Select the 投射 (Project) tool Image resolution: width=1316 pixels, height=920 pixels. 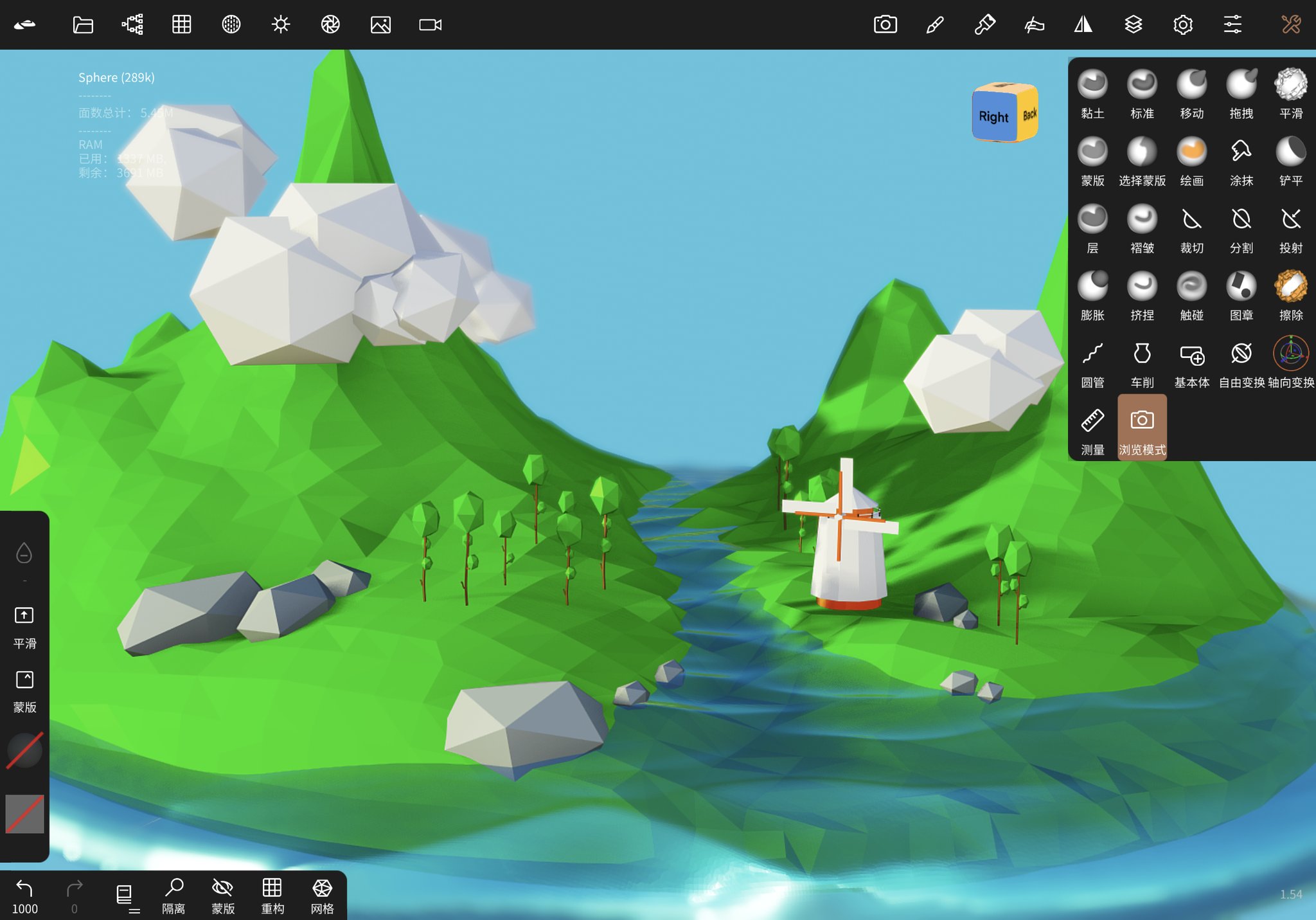click(1290, 229)
